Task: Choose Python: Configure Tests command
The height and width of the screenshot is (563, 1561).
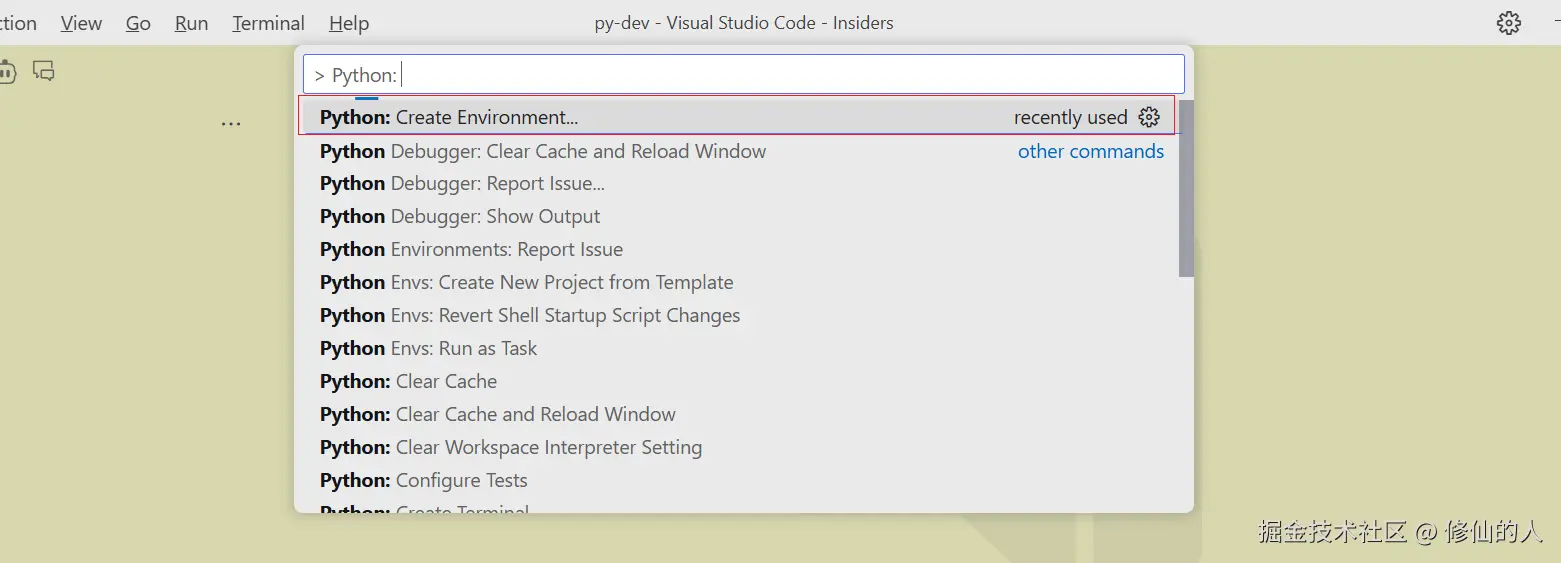Action: 423,481
